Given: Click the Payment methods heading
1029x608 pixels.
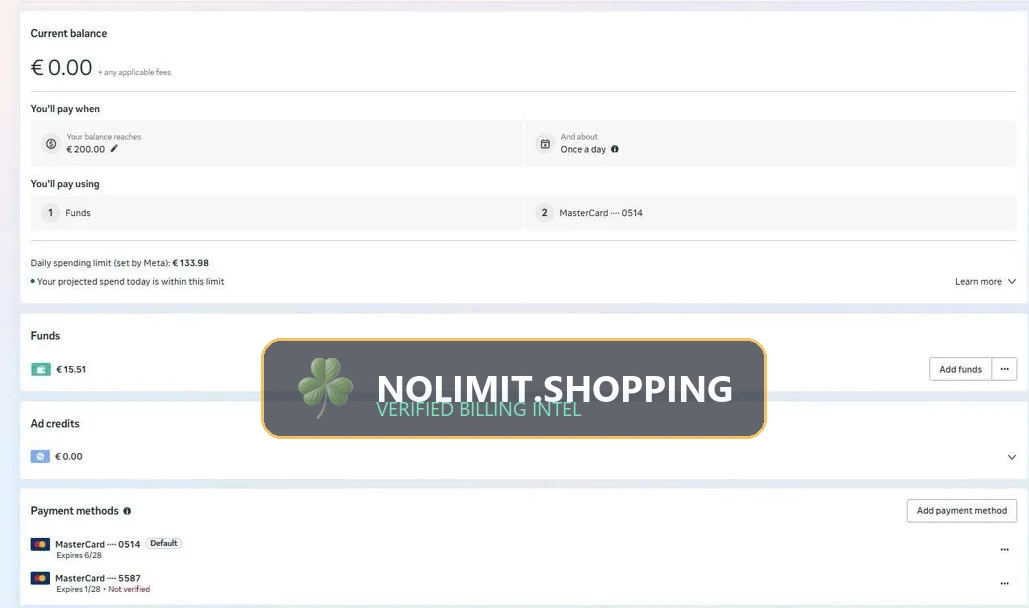Looking at the screenshot, I should pos(75,511).
